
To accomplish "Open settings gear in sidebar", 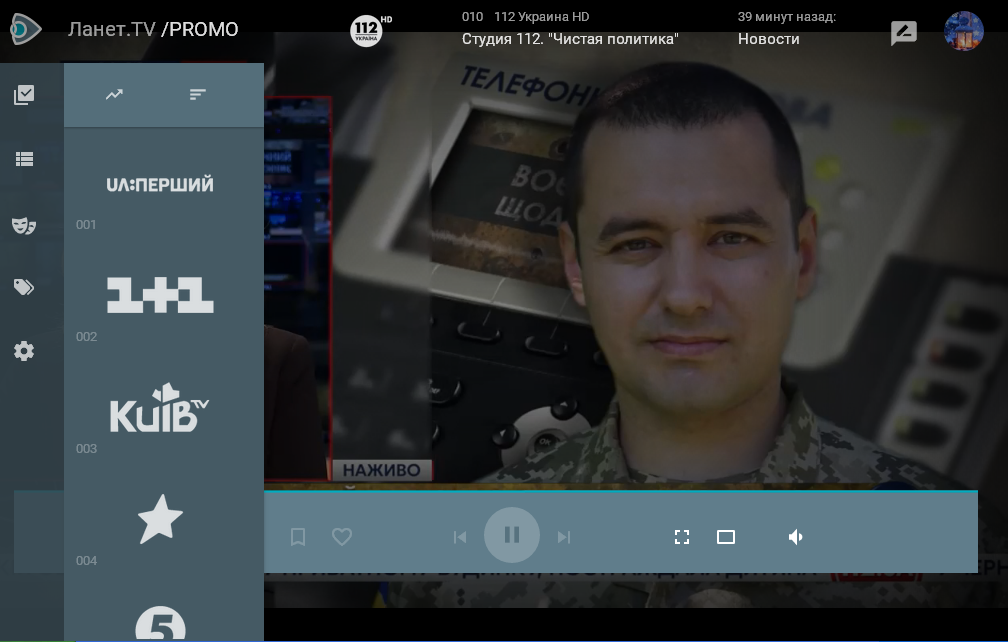I will pyautogui.click(x=24, y=352).
